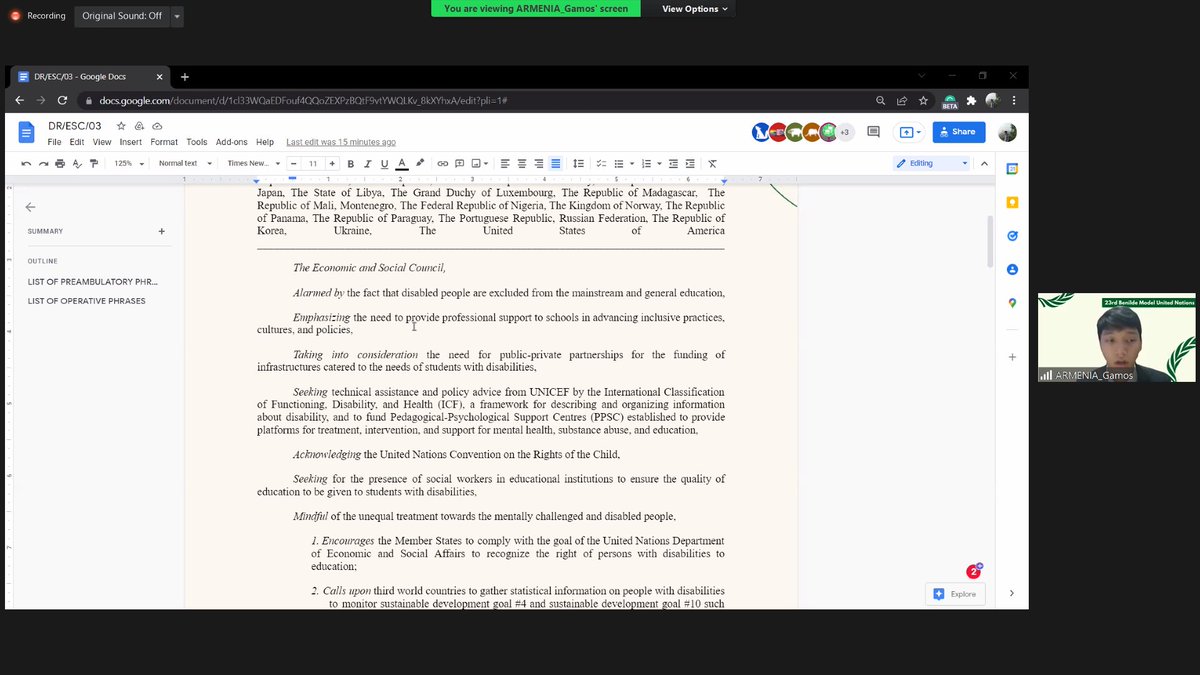This screenshot has height=675, width=1200.
Task: Hide the menus with the collapse arrow
Action: [984, 163]
